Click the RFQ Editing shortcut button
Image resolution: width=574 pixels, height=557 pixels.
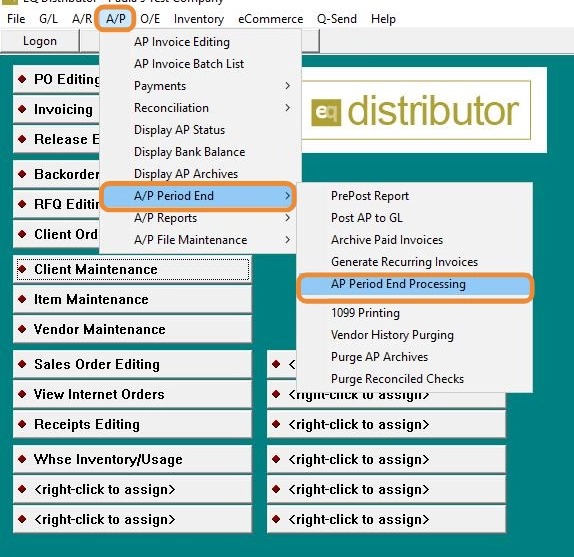point(56,204)
